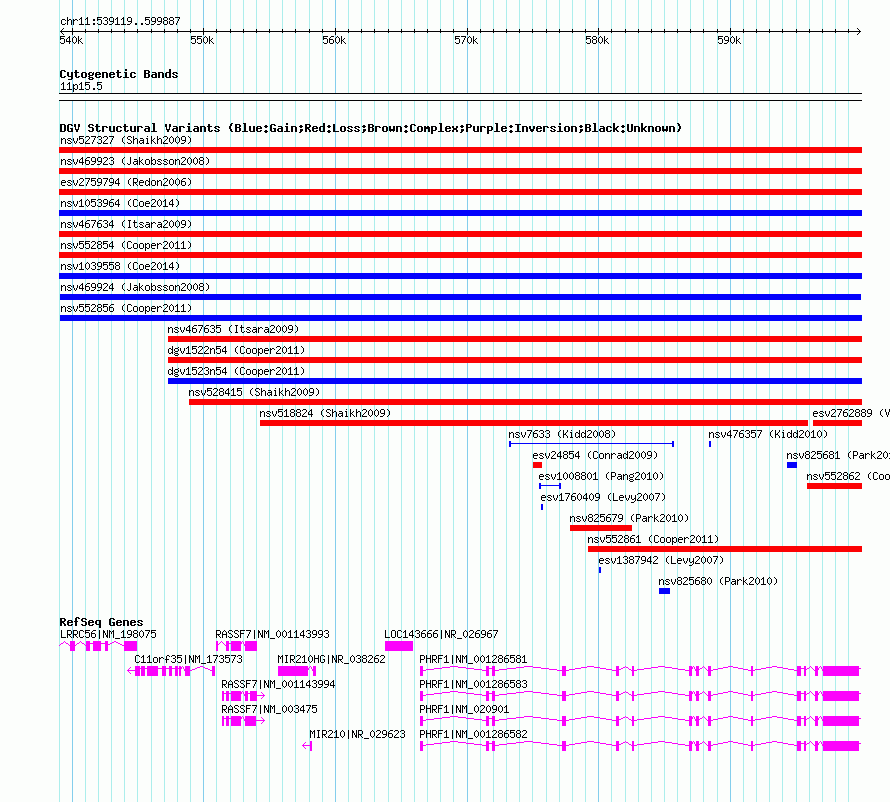
Task: Click the 11p15.5 cytogenetic band label
Action: (81, 86)
